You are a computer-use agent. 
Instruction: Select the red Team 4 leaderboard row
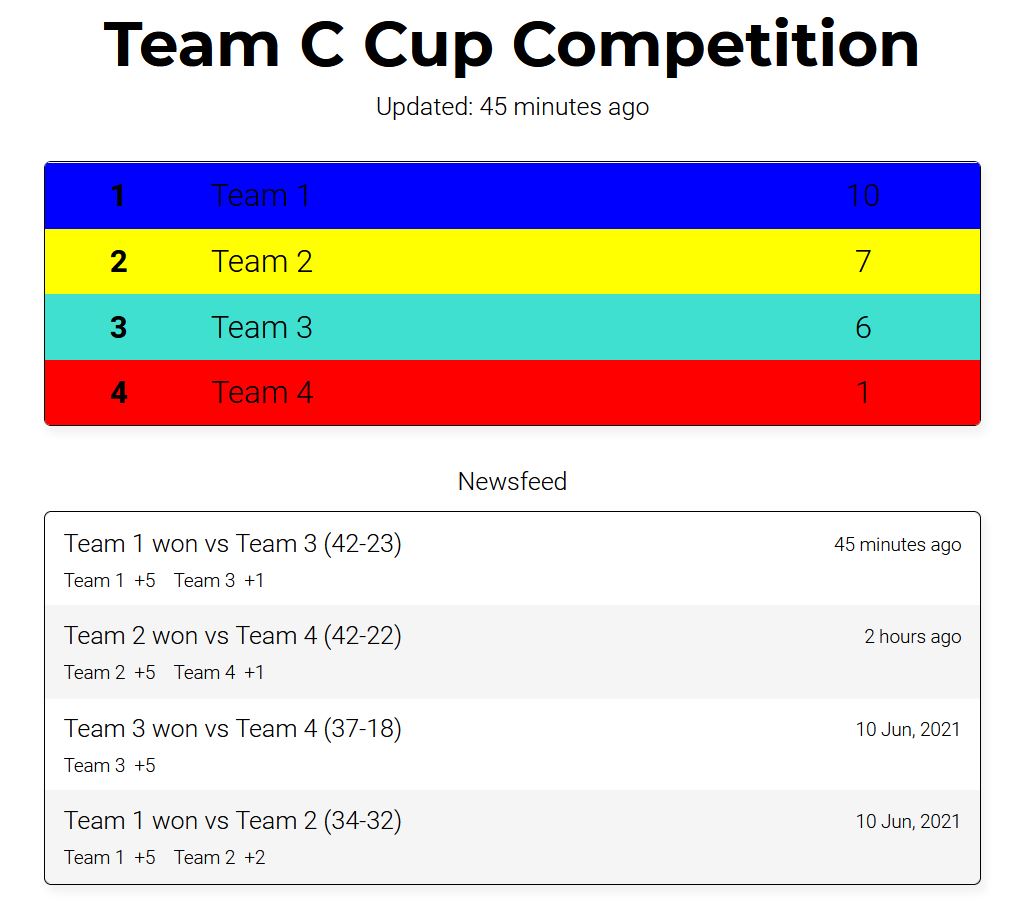pos(512,393)
